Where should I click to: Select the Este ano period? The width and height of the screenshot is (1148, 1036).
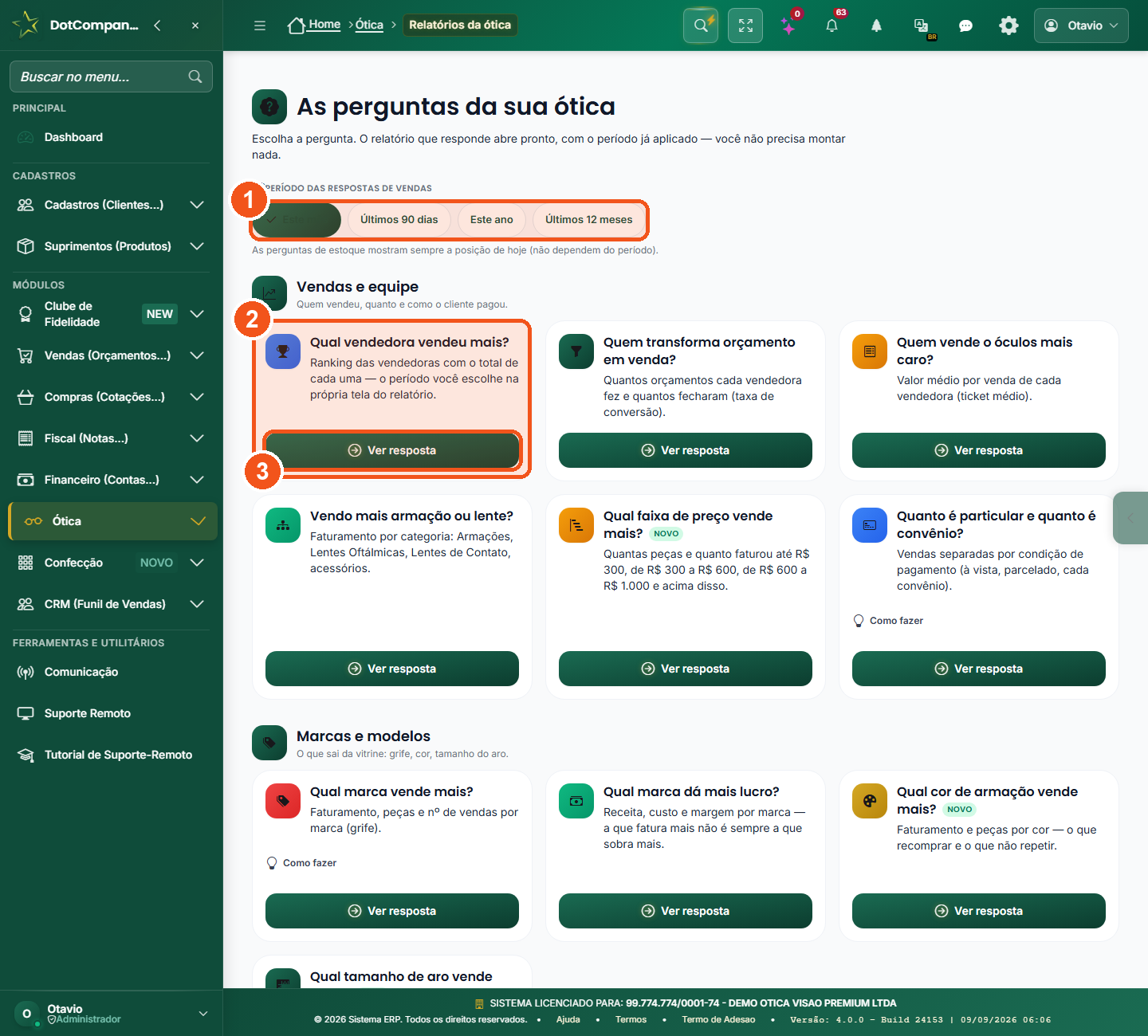[492, 220]
